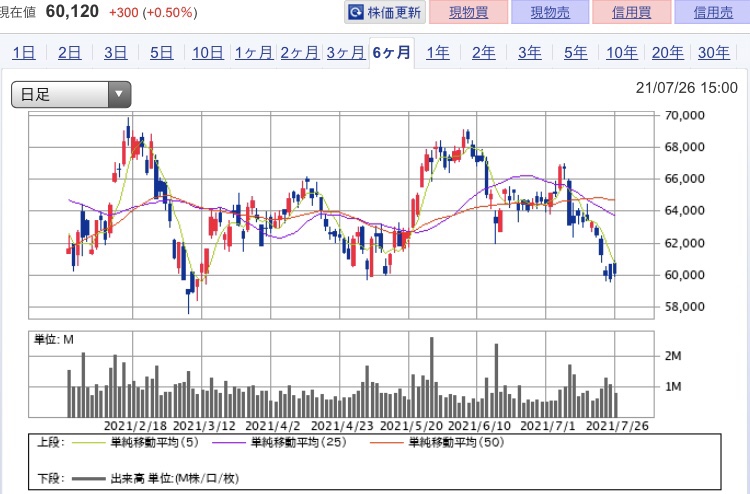The width and height of the screenshot is (750, 494).
Task: Click the 単純移動平均(25) legend entry
Action: [279, 442]
